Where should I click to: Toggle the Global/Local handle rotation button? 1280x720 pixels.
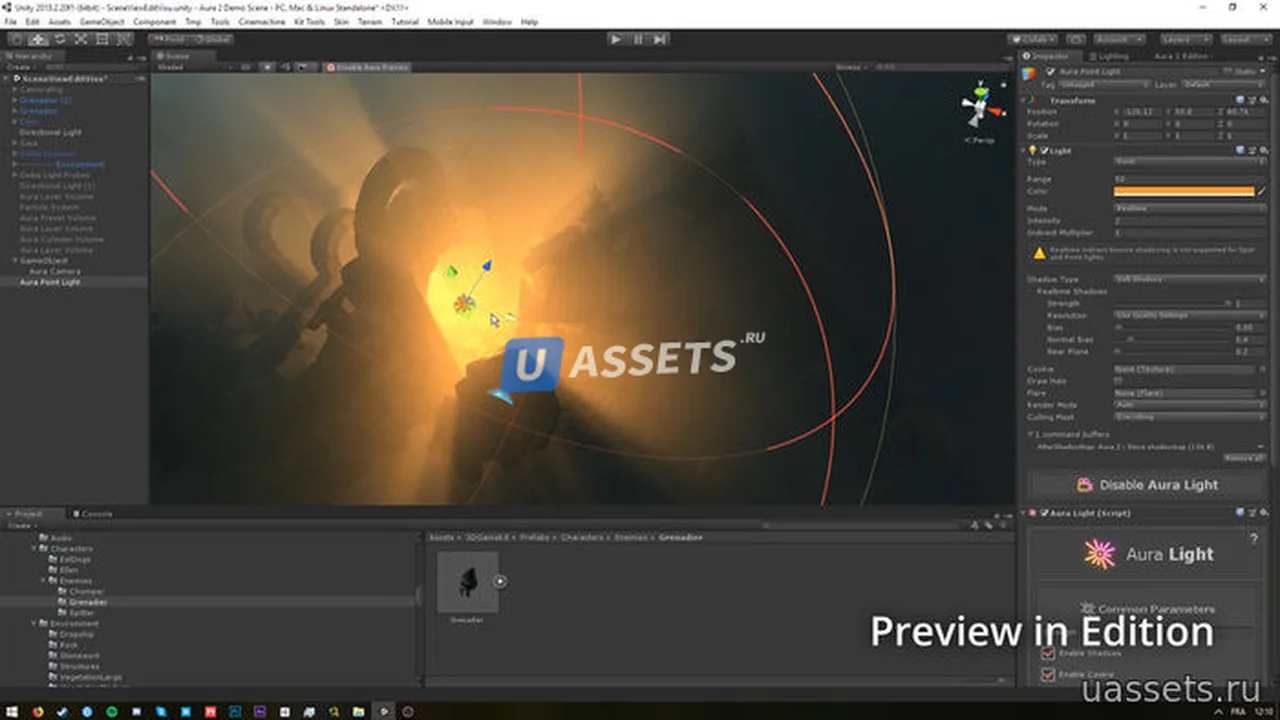(x=212, y=39)
